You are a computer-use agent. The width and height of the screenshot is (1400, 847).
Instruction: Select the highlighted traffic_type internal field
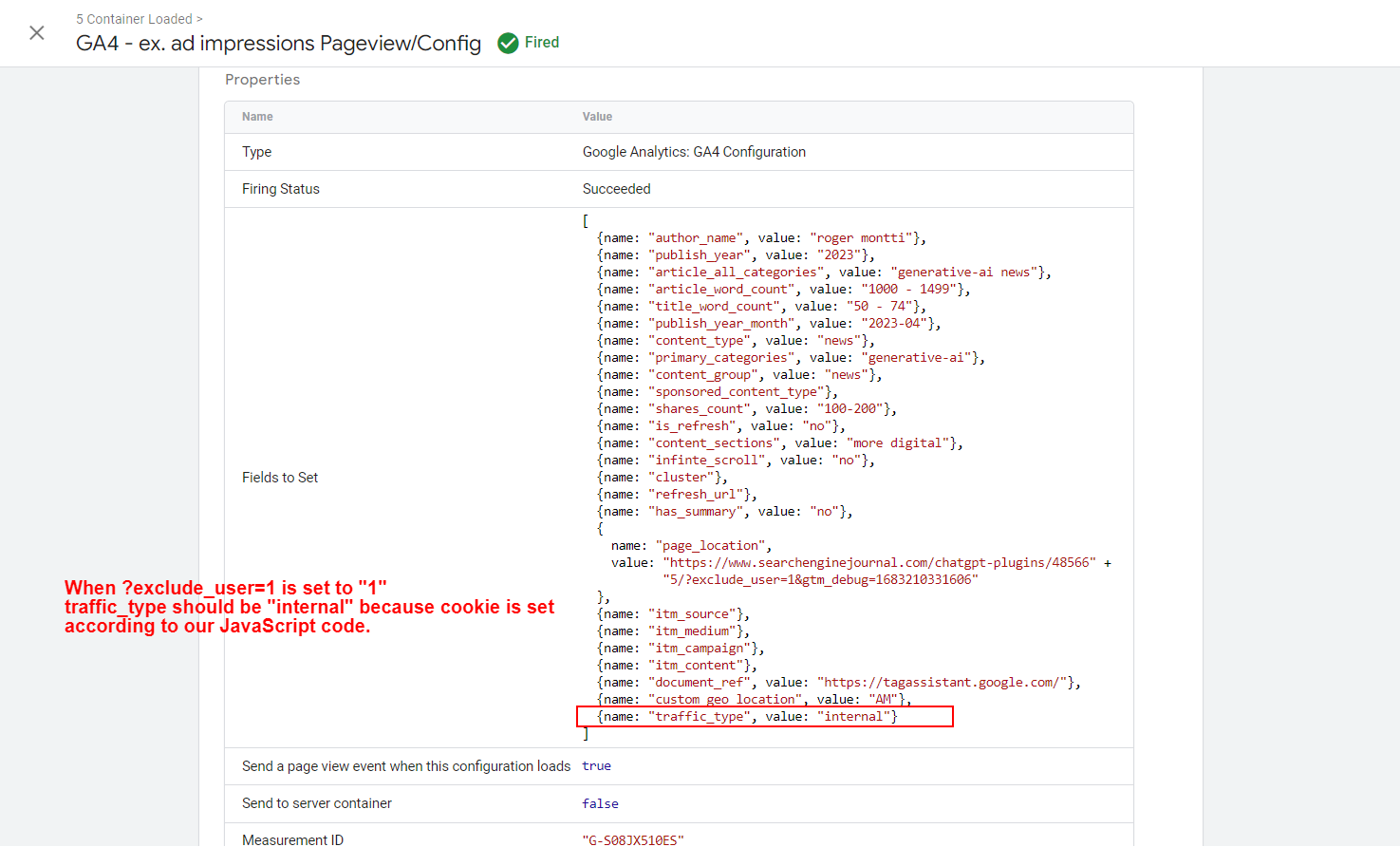(764, 716)
